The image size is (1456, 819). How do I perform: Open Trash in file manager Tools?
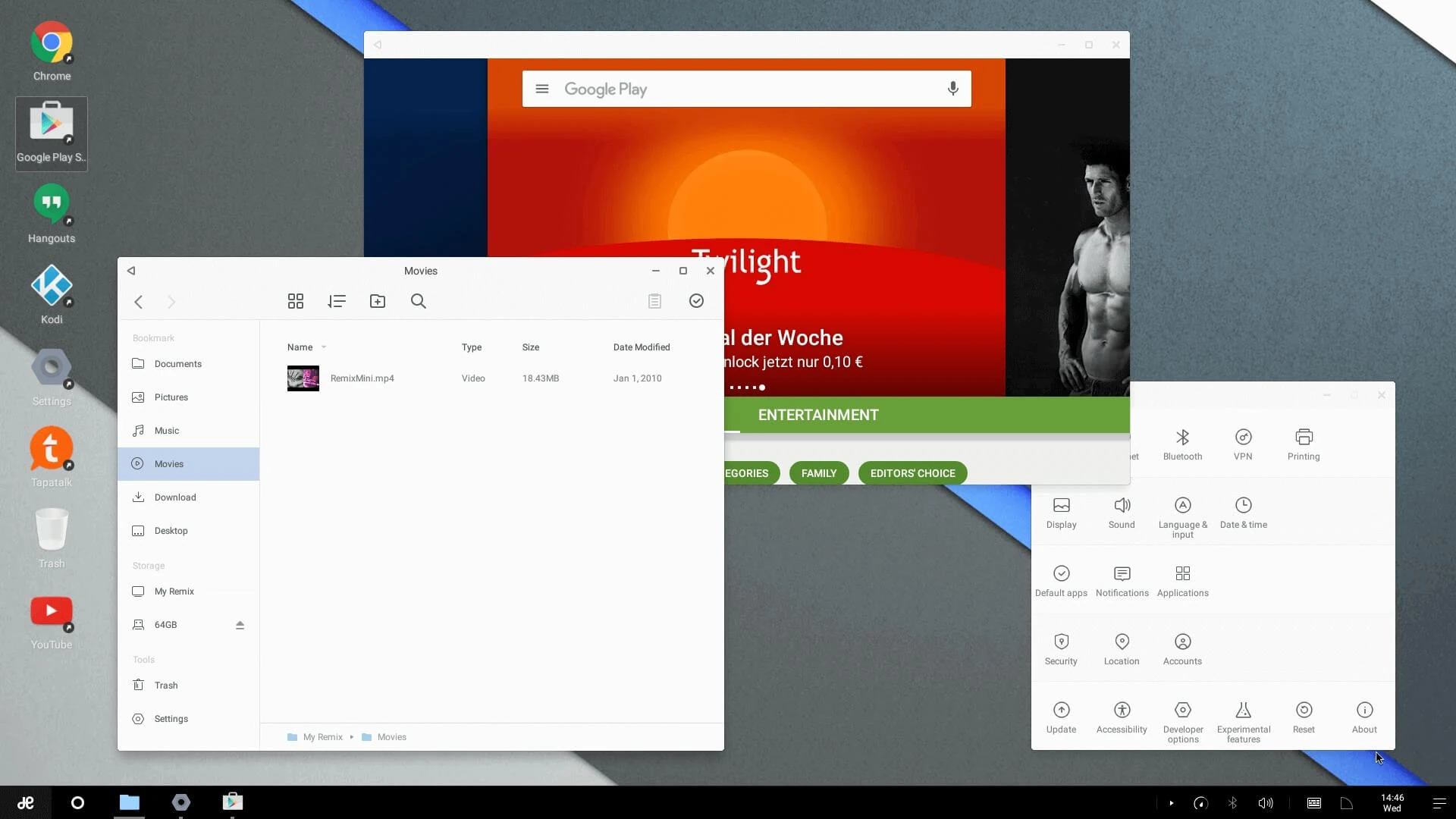(188, 686)
